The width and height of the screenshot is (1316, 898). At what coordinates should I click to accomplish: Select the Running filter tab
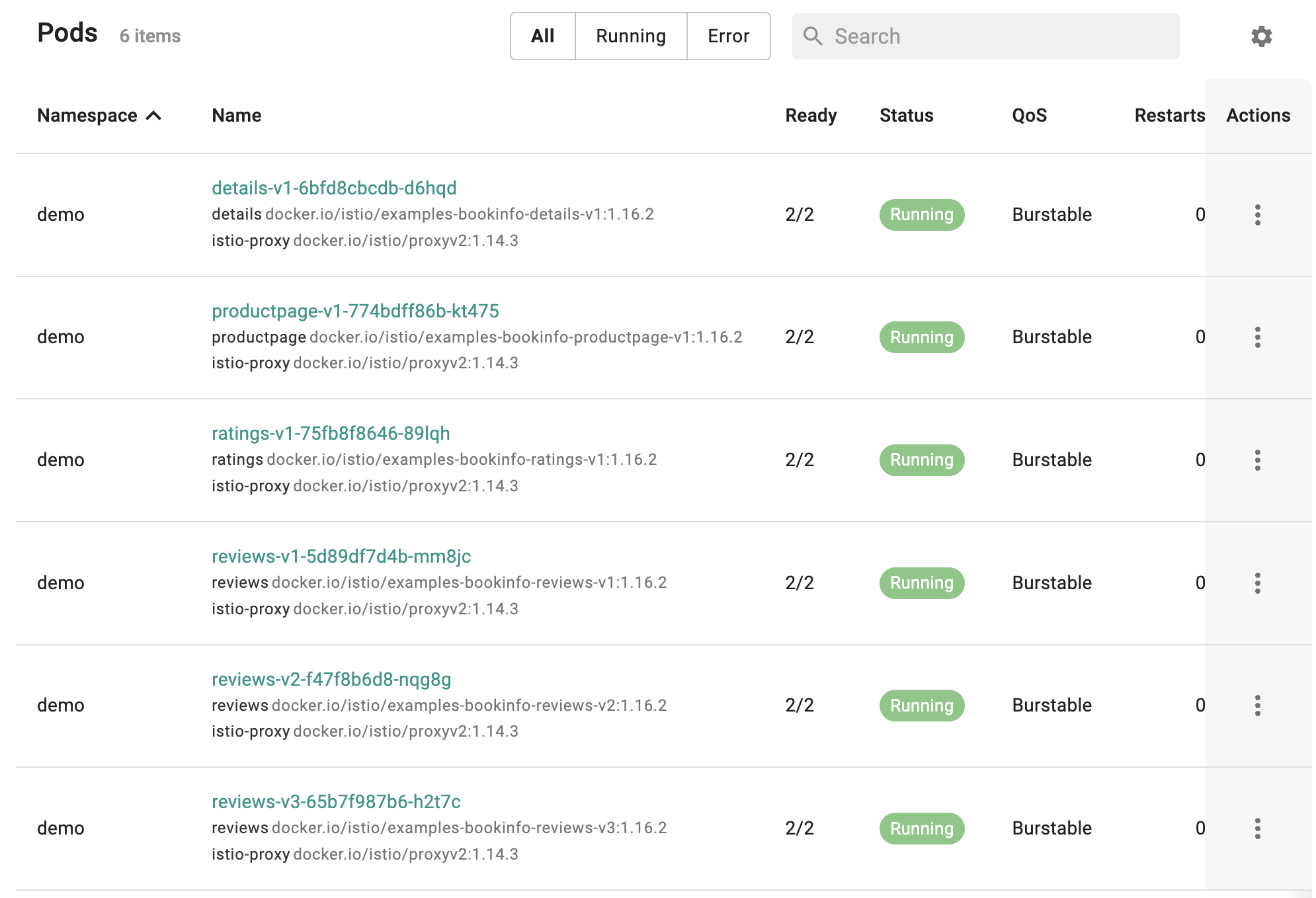click(631, 36)
